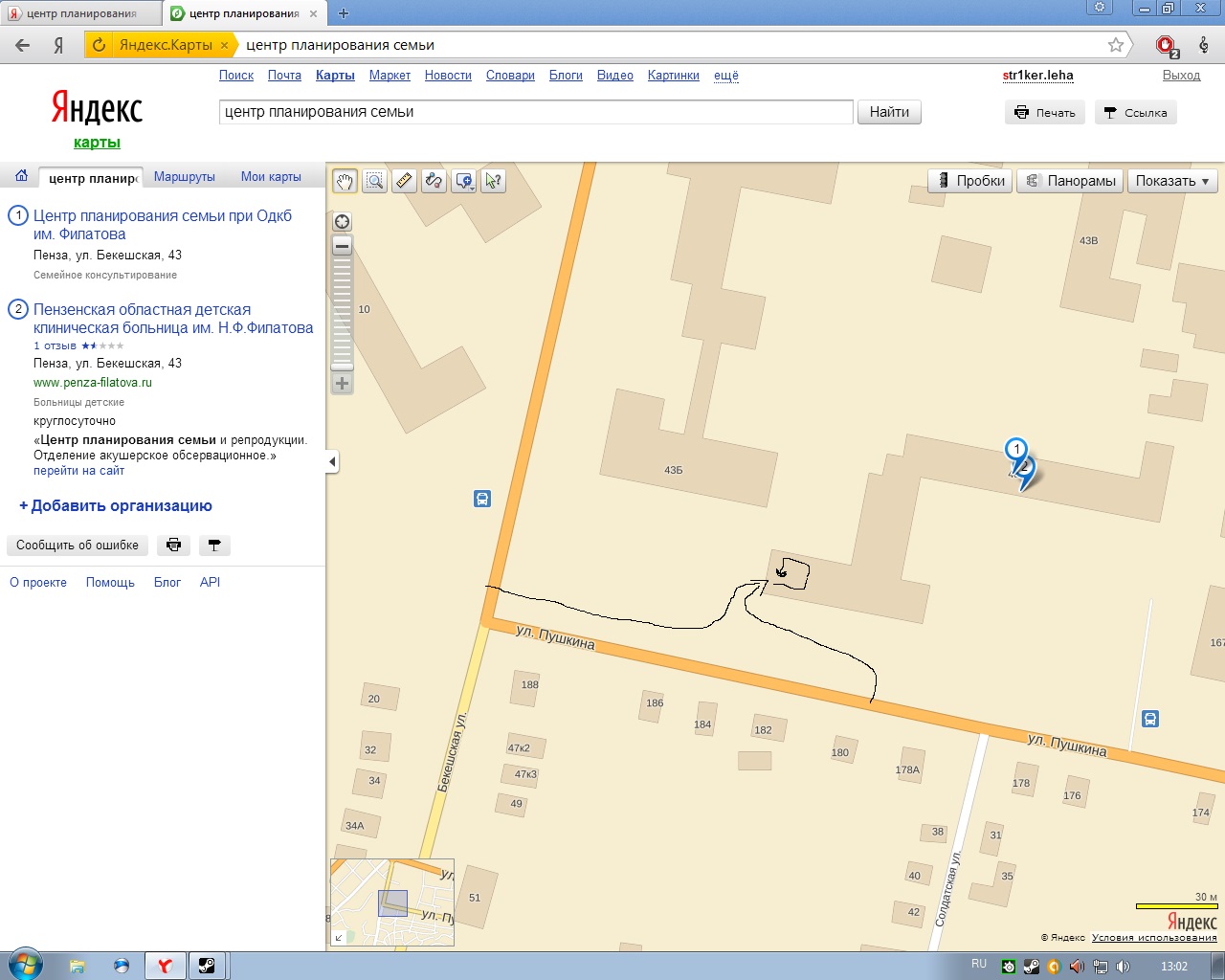Viewport: 1225px width, 980px height.
Task: Collapse the left results panel arrow
Action: (x=332, y=461)
